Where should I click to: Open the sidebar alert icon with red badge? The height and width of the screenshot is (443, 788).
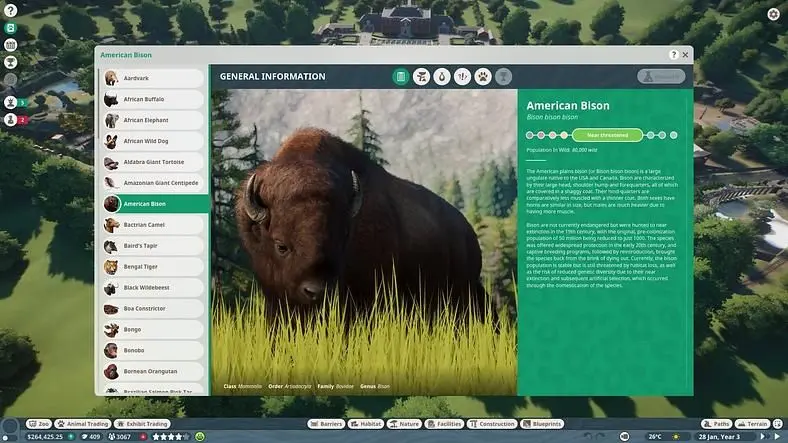tap(11, 120)
